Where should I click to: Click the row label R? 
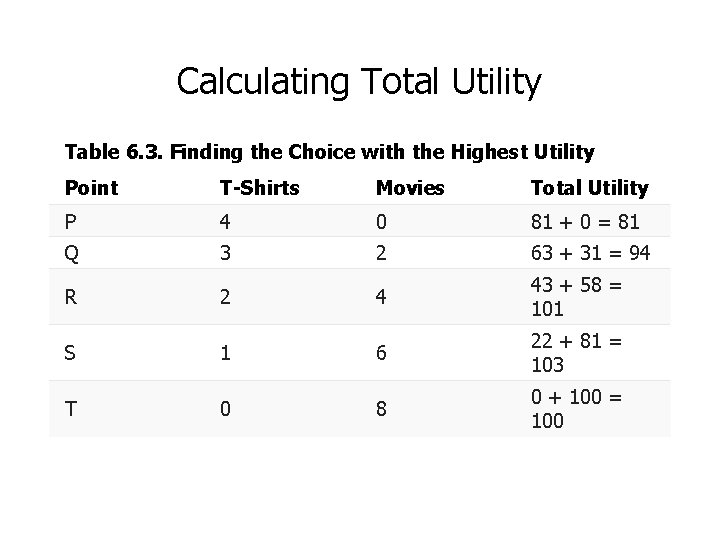pos(71,297)
